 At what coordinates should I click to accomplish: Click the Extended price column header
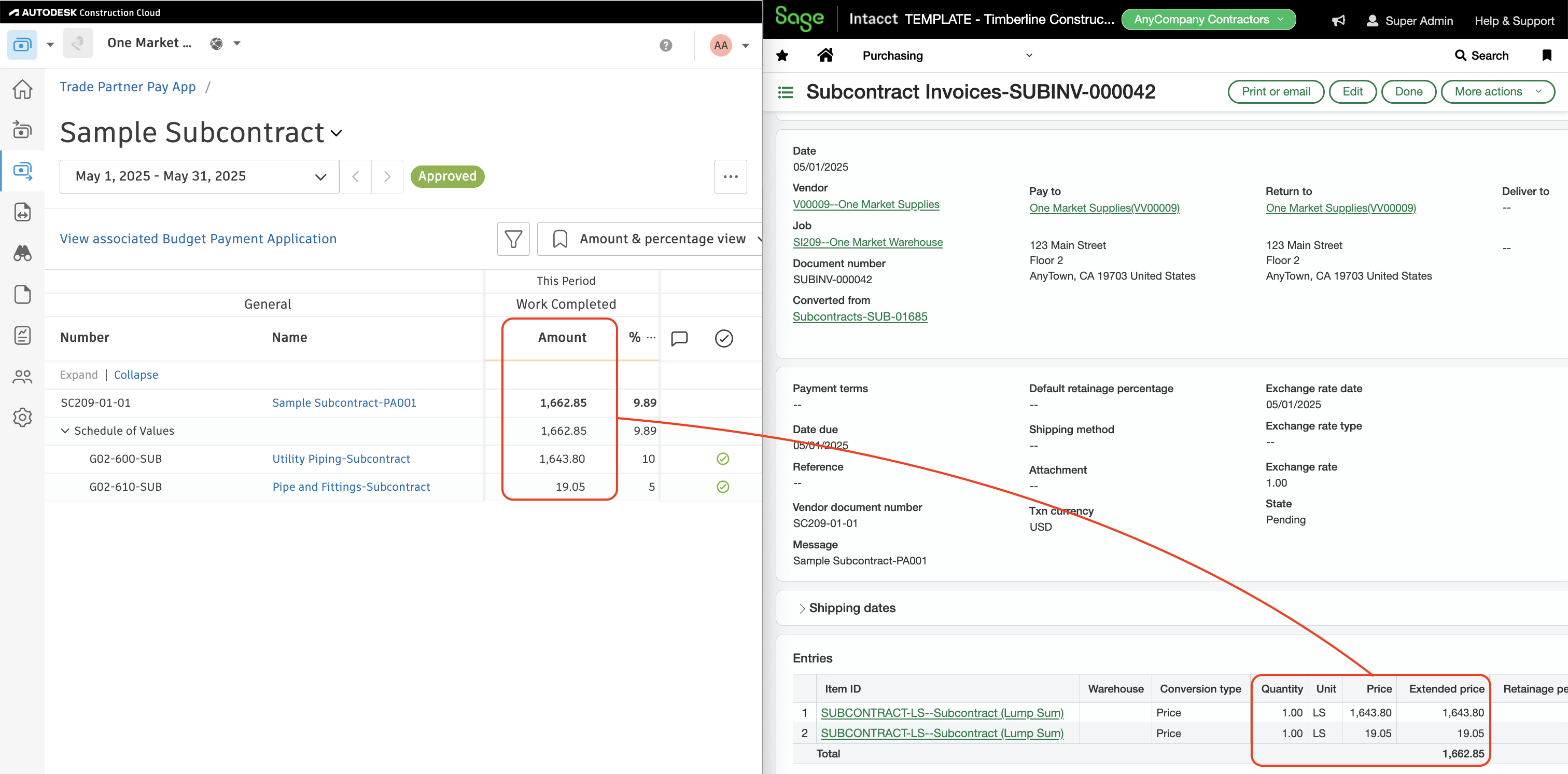click(1446, 689)
